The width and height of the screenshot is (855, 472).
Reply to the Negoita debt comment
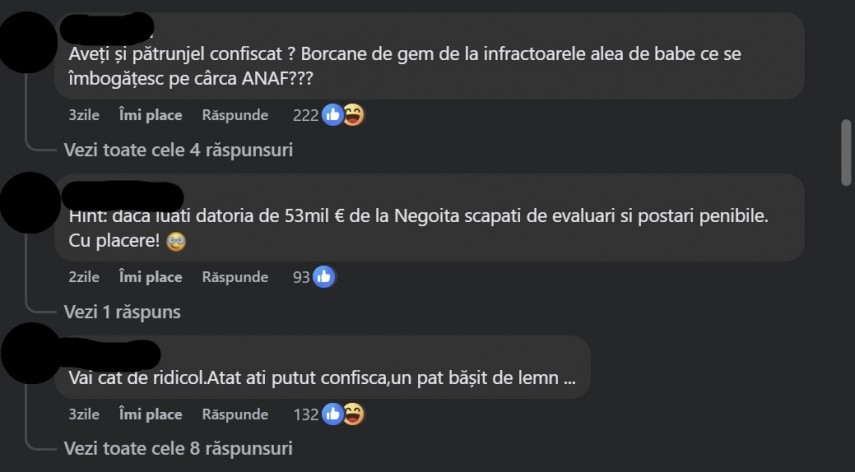[235, 277]
